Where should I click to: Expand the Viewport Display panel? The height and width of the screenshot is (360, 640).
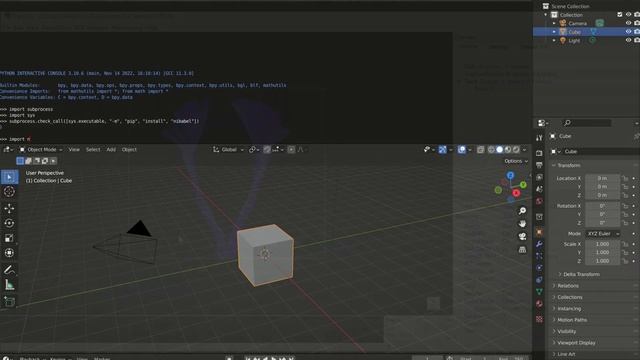pos(576,343)
